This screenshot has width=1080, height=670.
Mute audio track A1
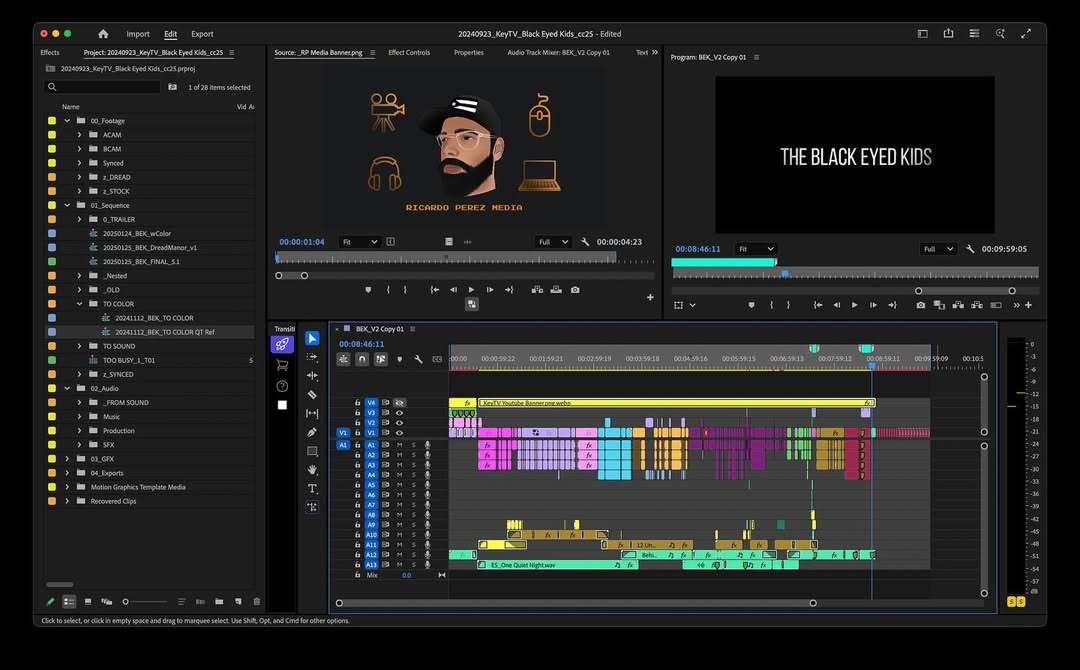click(x=400, y=445)
